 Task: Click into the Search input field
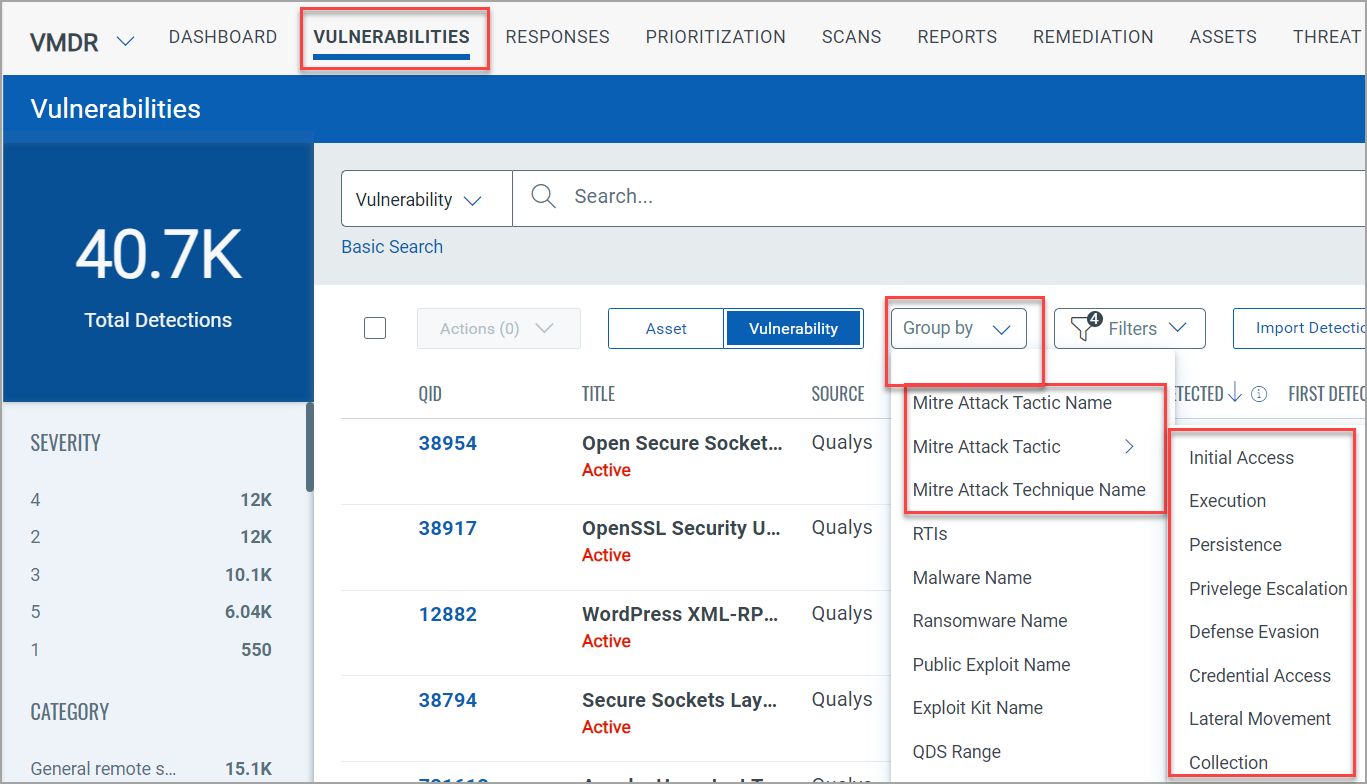pyautogui.click(x=900, y=197)
